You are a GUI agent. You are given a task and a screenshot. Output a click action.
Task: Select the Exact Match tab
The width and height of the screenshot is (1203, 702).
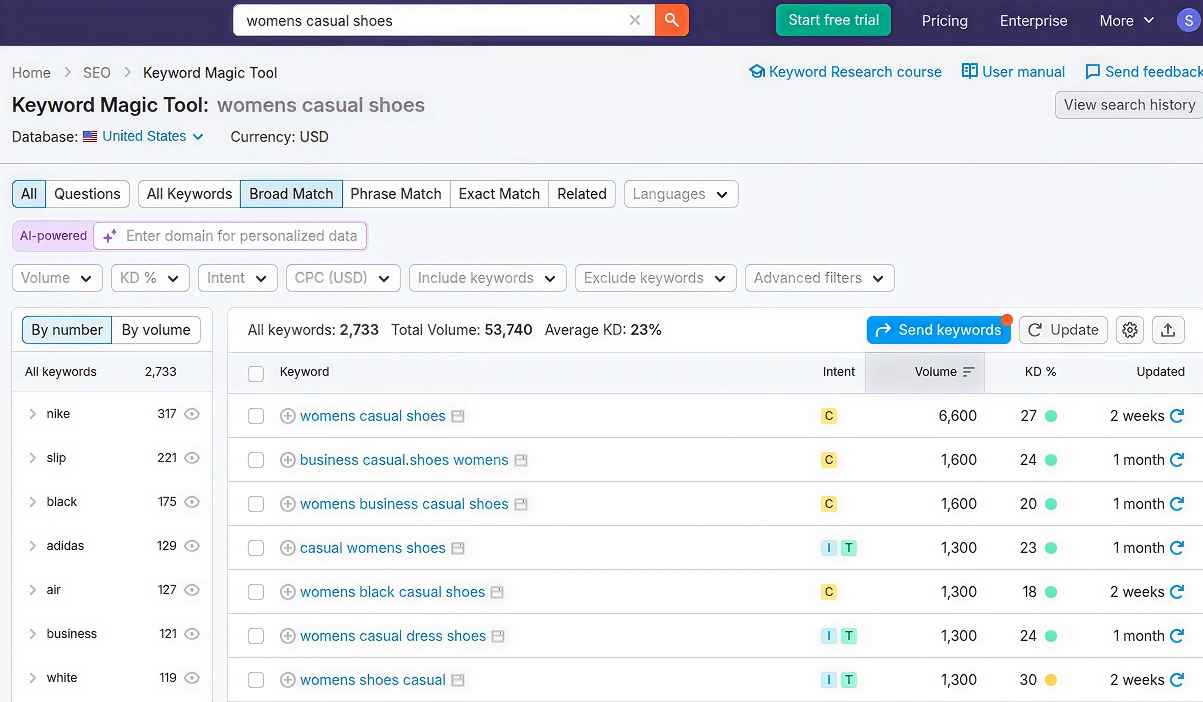pos(499,194)
